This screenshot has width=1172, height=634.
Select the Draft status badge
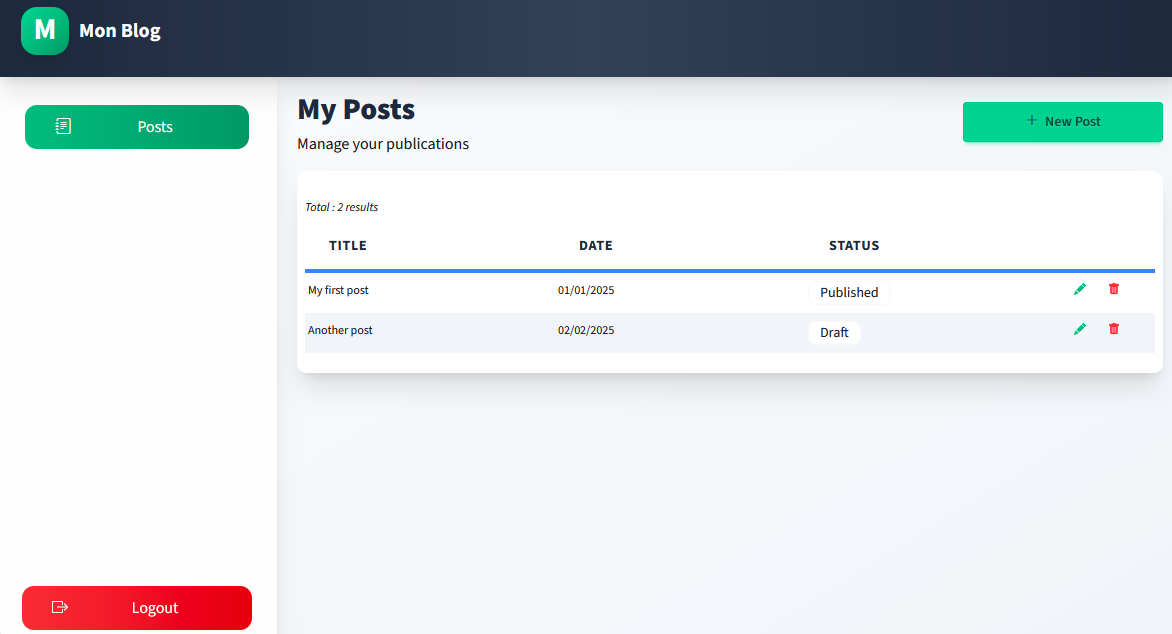click(834, 333)
